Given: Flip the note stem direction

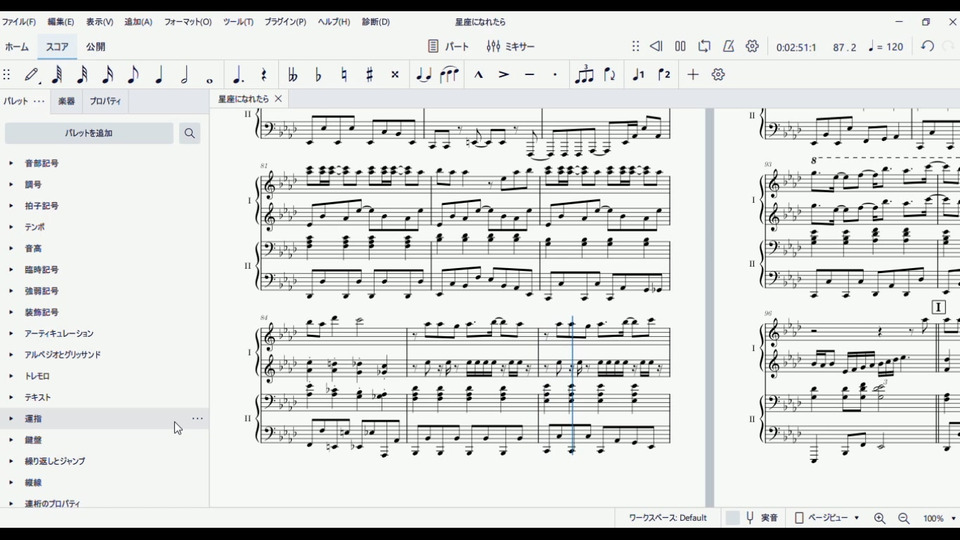Looking at the screenshot, I should tap(610, 75).
